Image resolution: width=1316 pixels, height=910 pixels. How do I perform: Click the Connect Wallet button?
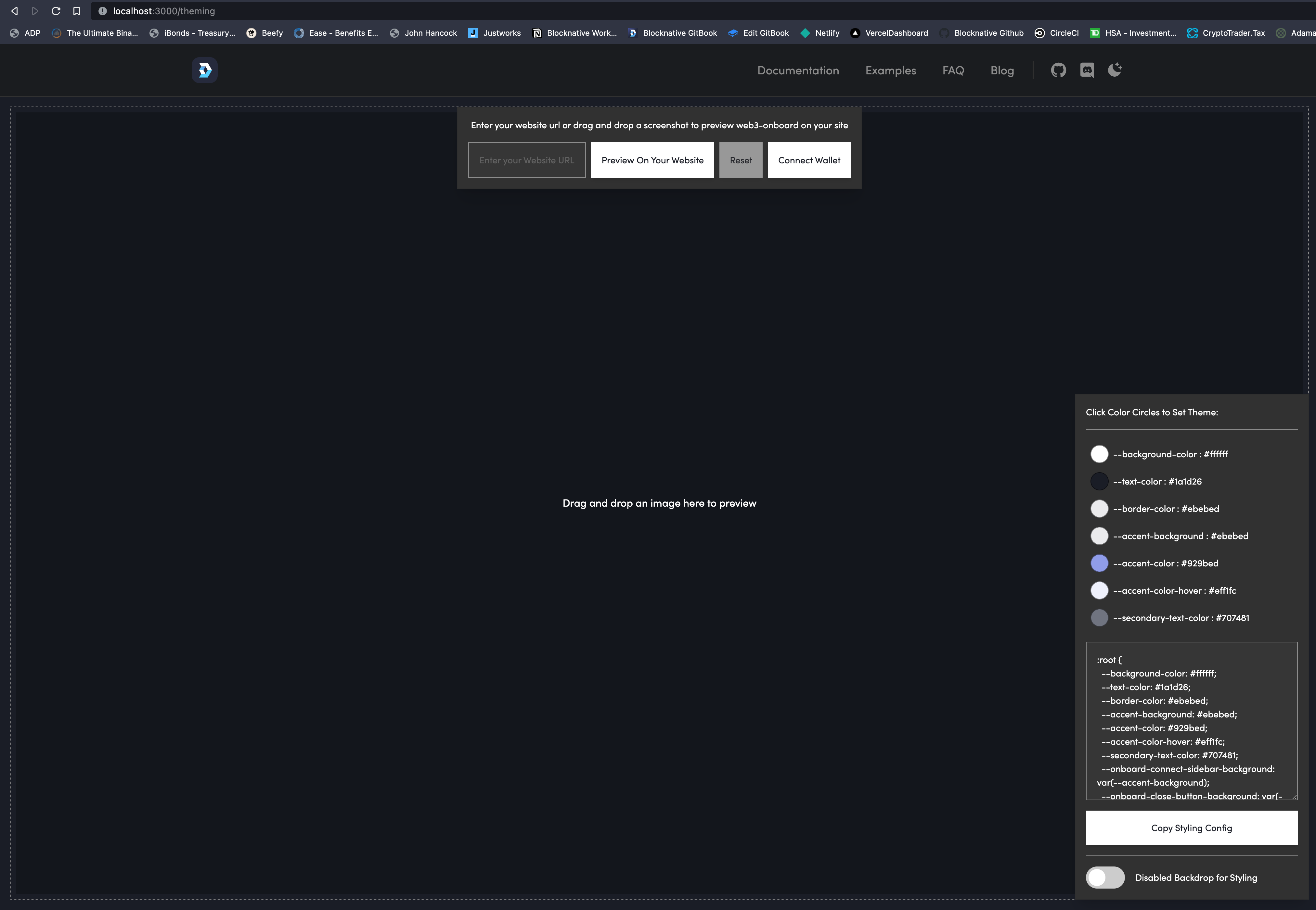click(809, 160)
